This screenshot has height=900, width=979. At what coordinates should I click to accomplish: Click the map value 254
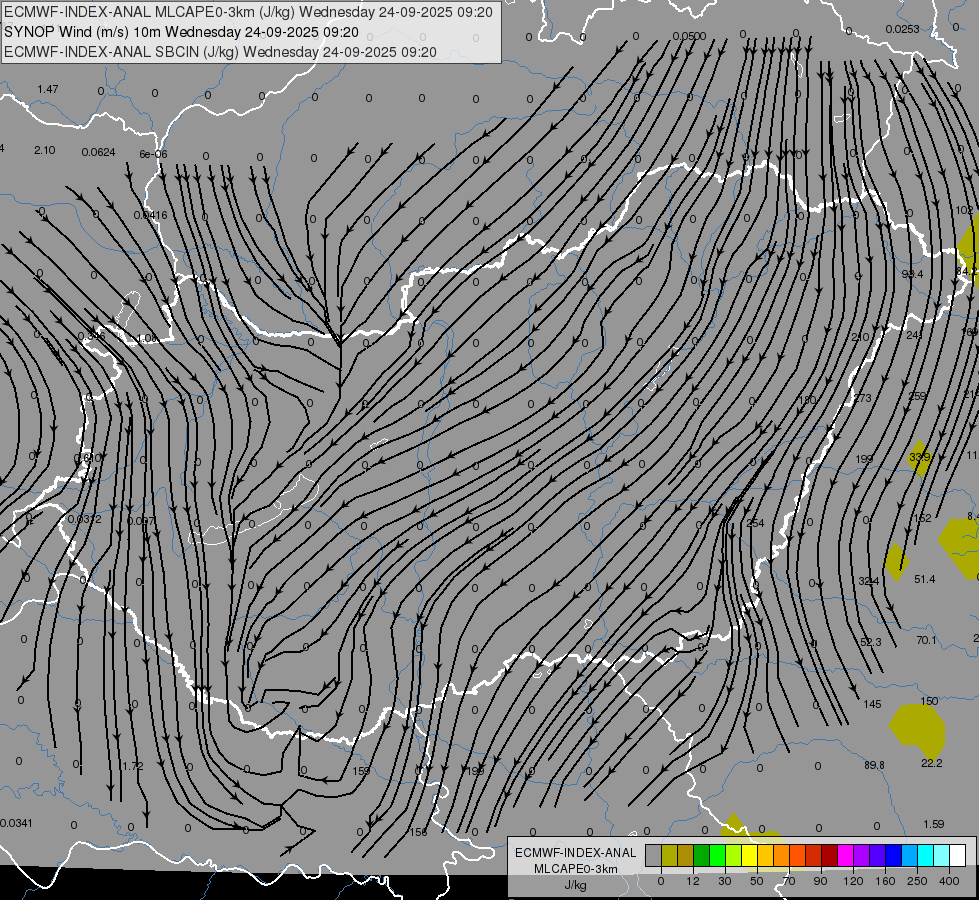[x=755, y=523]
